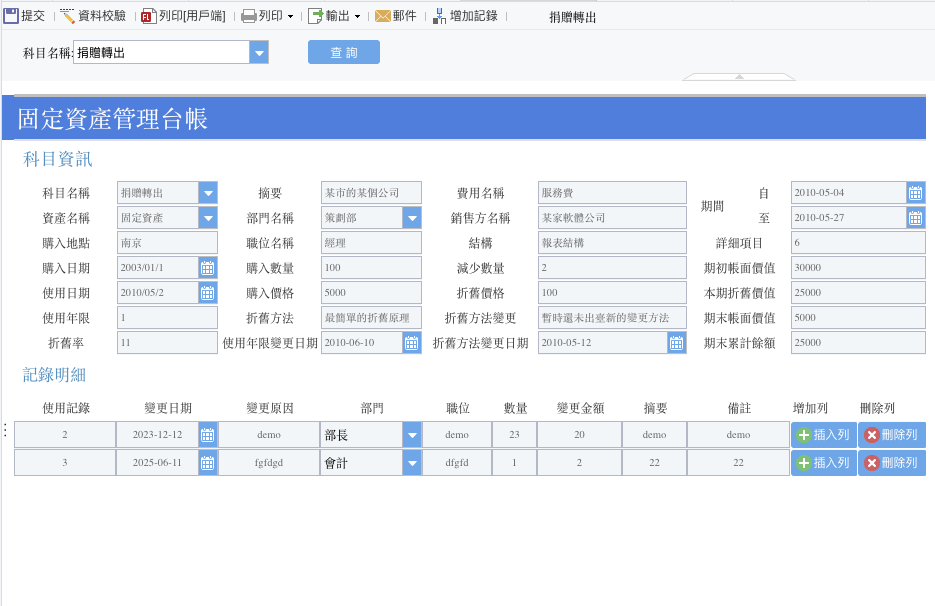The image size is (935, 606).
Task: Open the calendar for the 2025-06-11 row
Action: [208, 463]
